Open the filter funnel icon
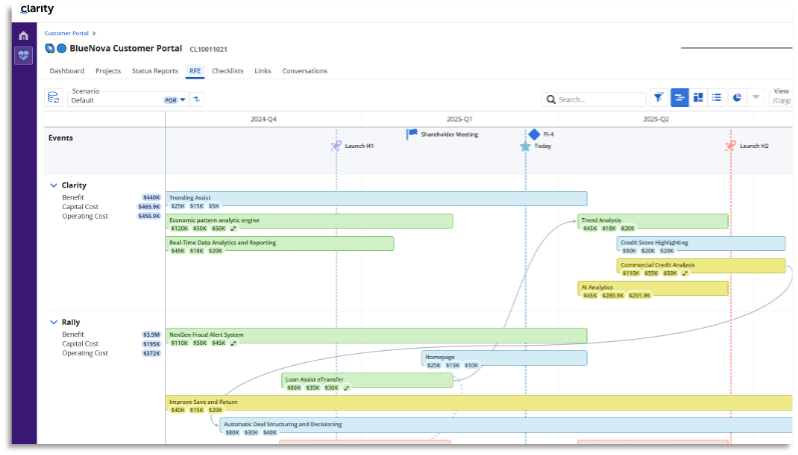 pyautogui.click(x=658, y=97)
